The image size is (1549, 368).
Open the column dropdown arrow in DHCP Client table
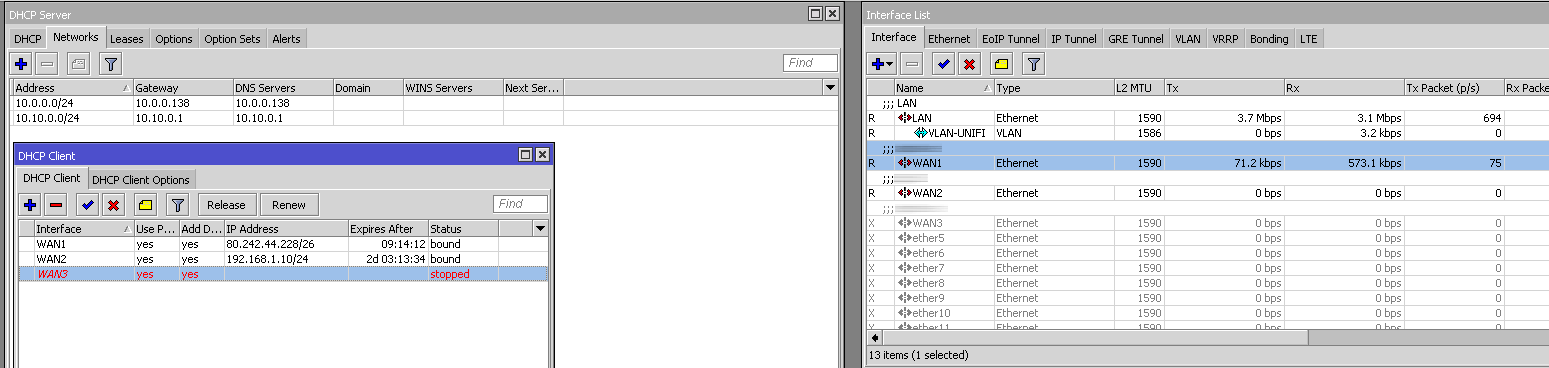[540, 229]
